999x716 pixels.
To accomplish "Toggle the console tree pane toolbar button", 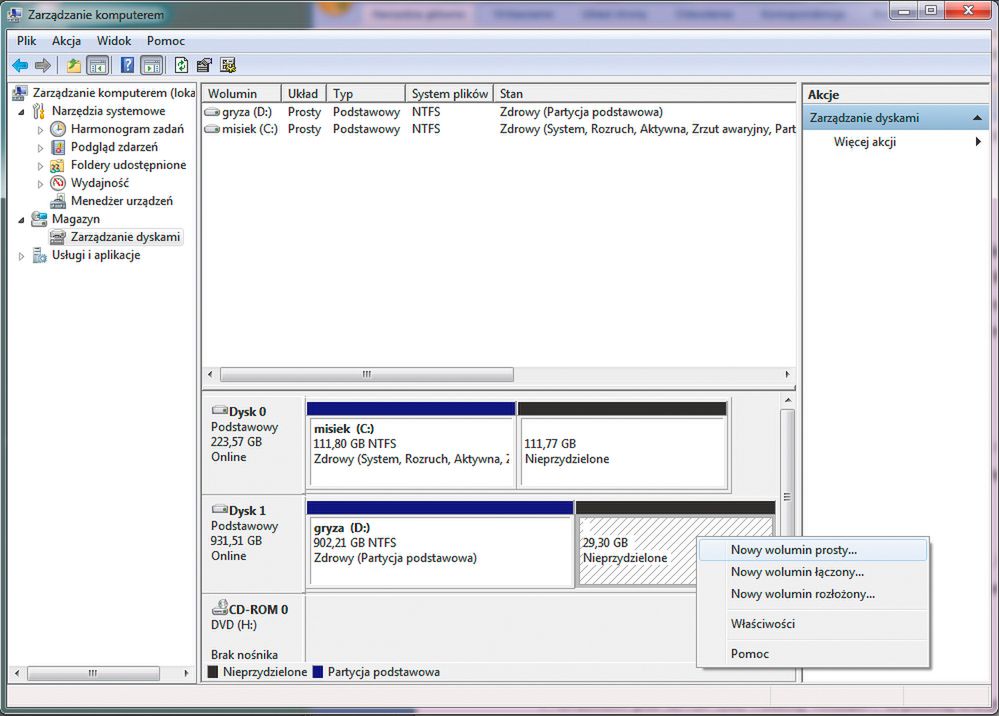I will pyautogui.click(x=97, y=65).
